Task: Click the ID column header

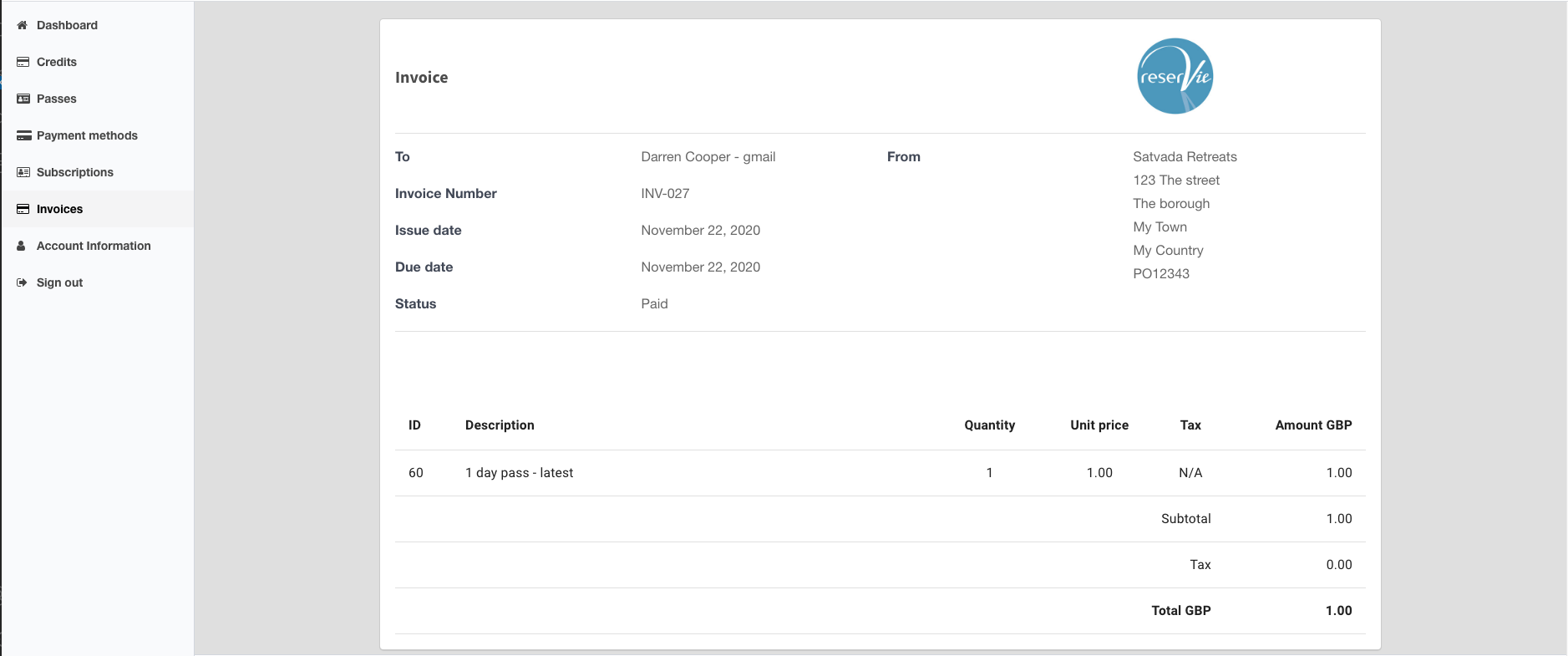Action: point(414,425)
